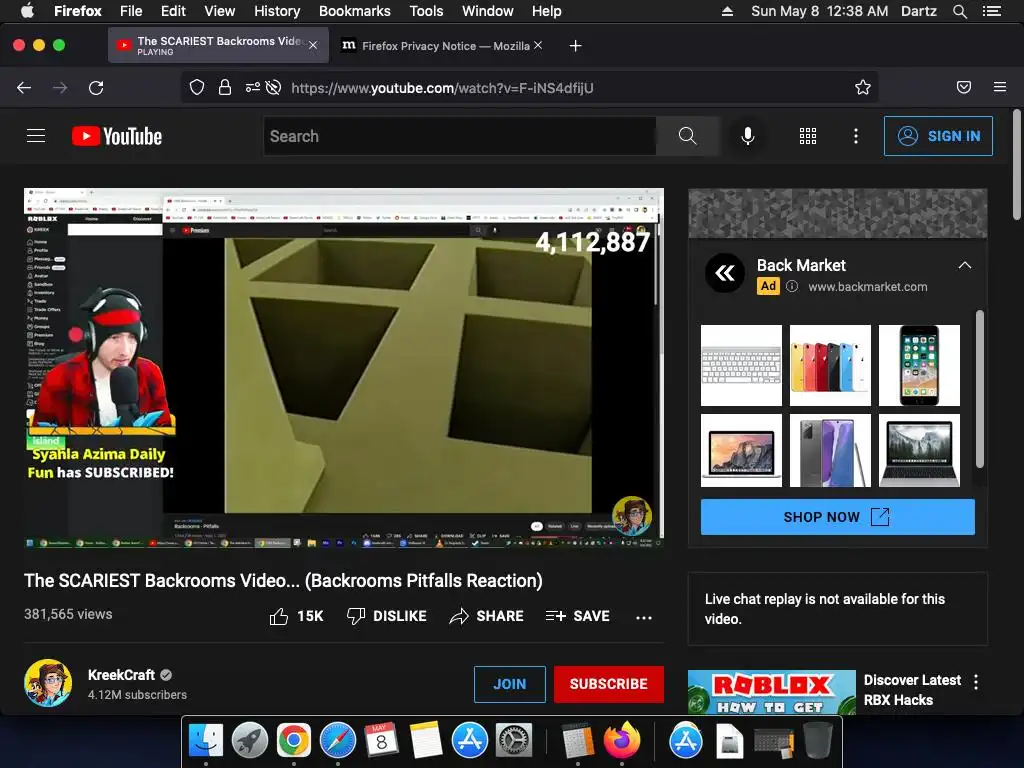Open YouTube settings three-dot menu
The image size is (1024, 768).
(856, 136)
